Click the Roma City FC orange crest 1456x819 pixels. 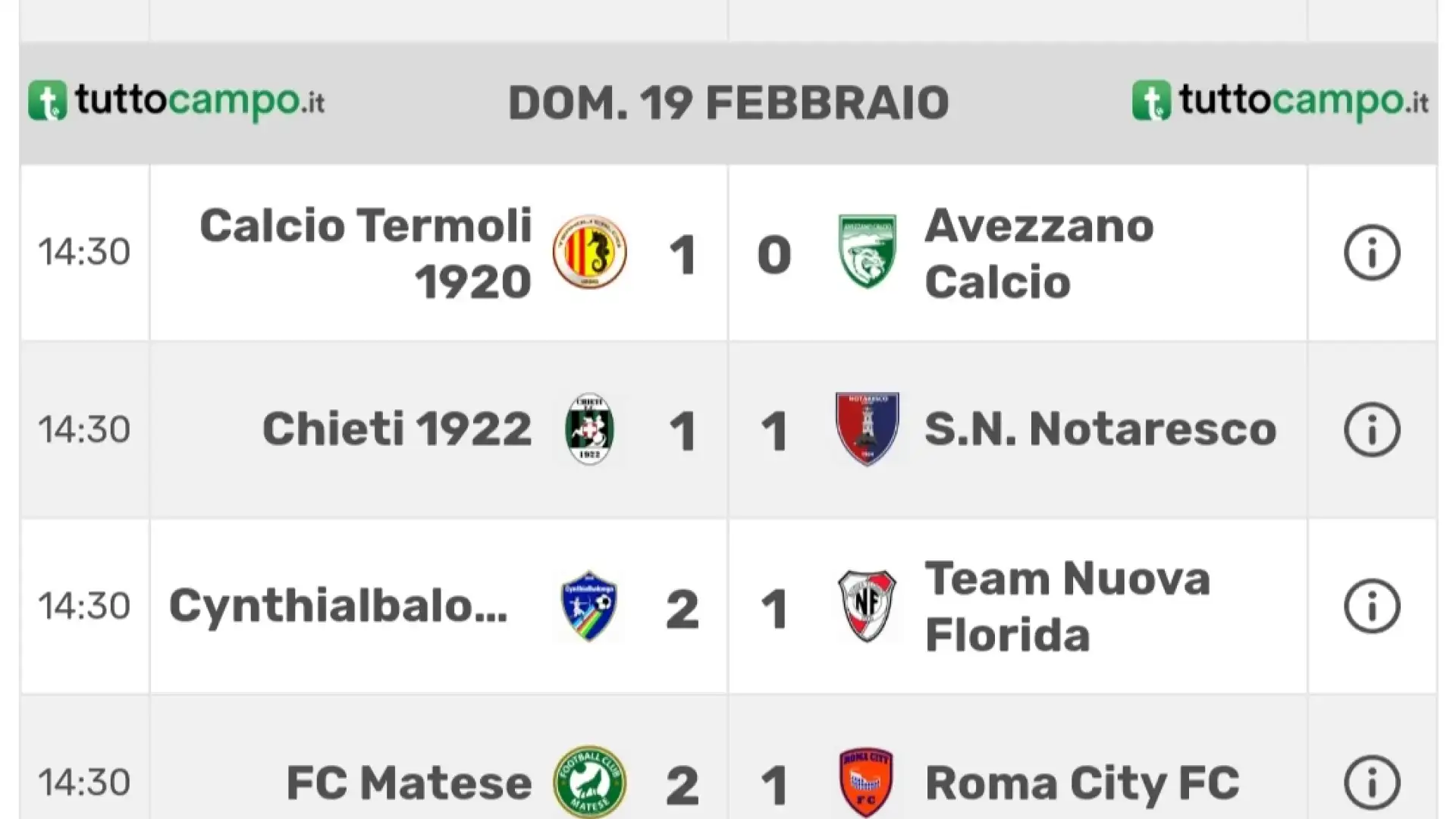(x=867, y=783)
